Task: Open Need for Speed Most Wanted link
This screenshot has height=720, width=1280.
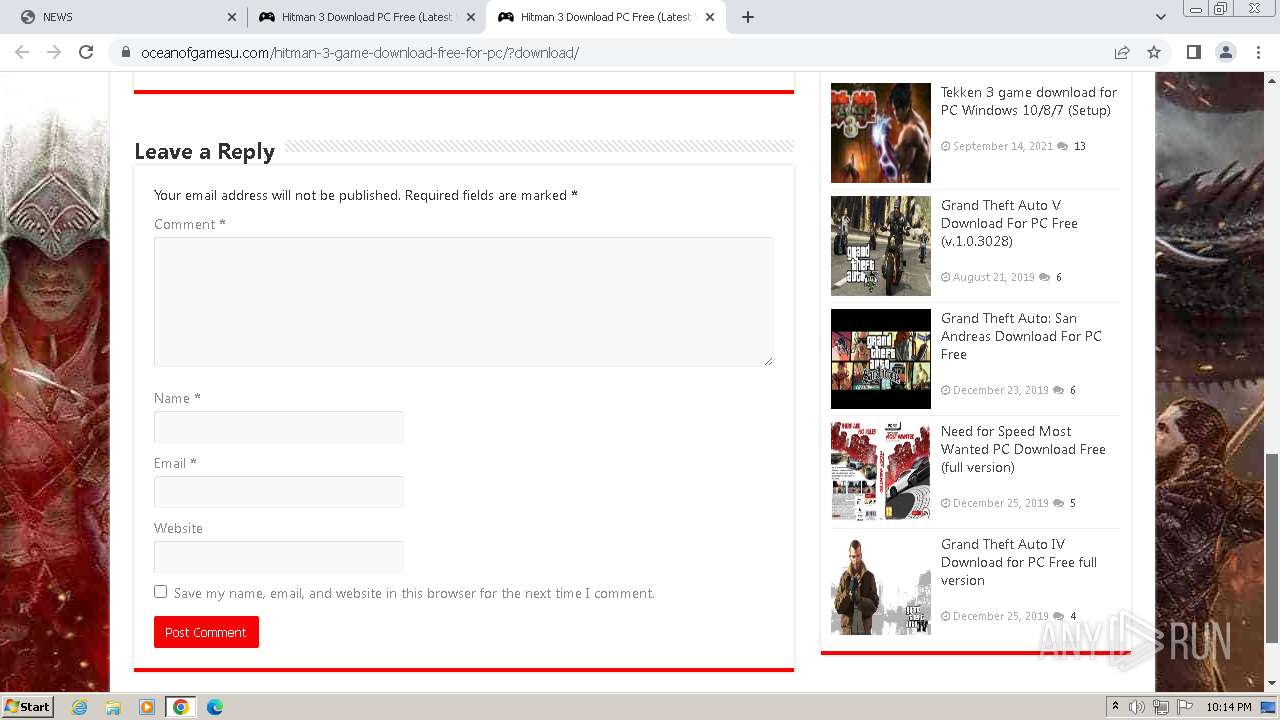Action: pyautogui.click(x=1023, y=449)
